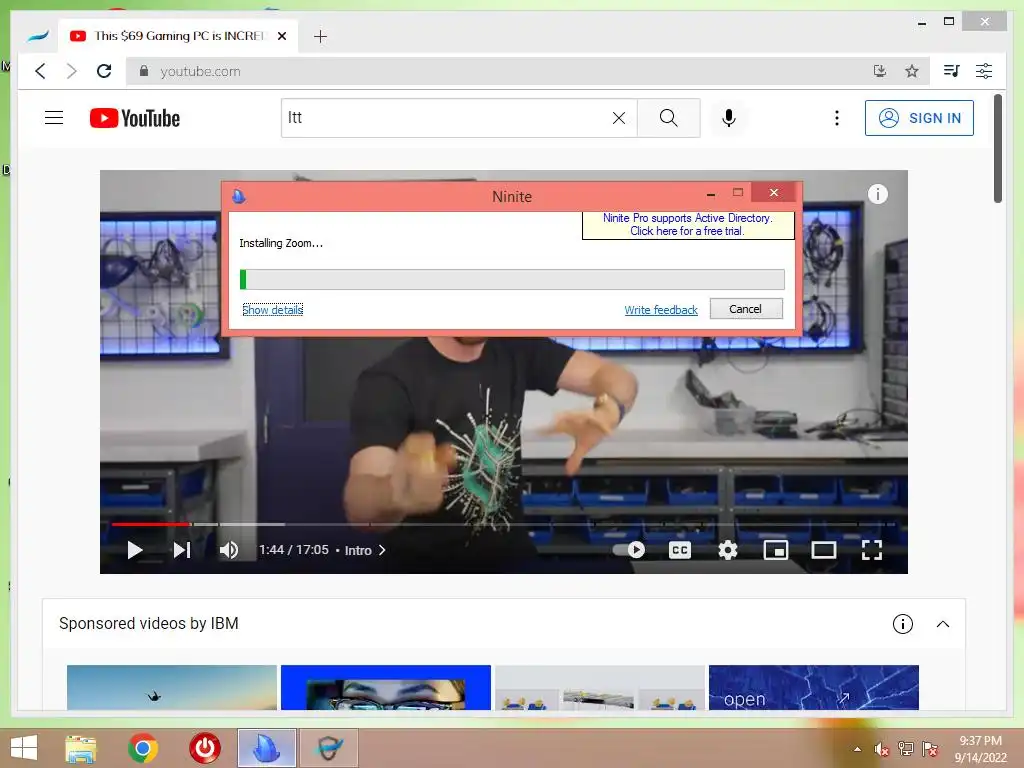Open the red power app in taskbar

click(204, 748)
